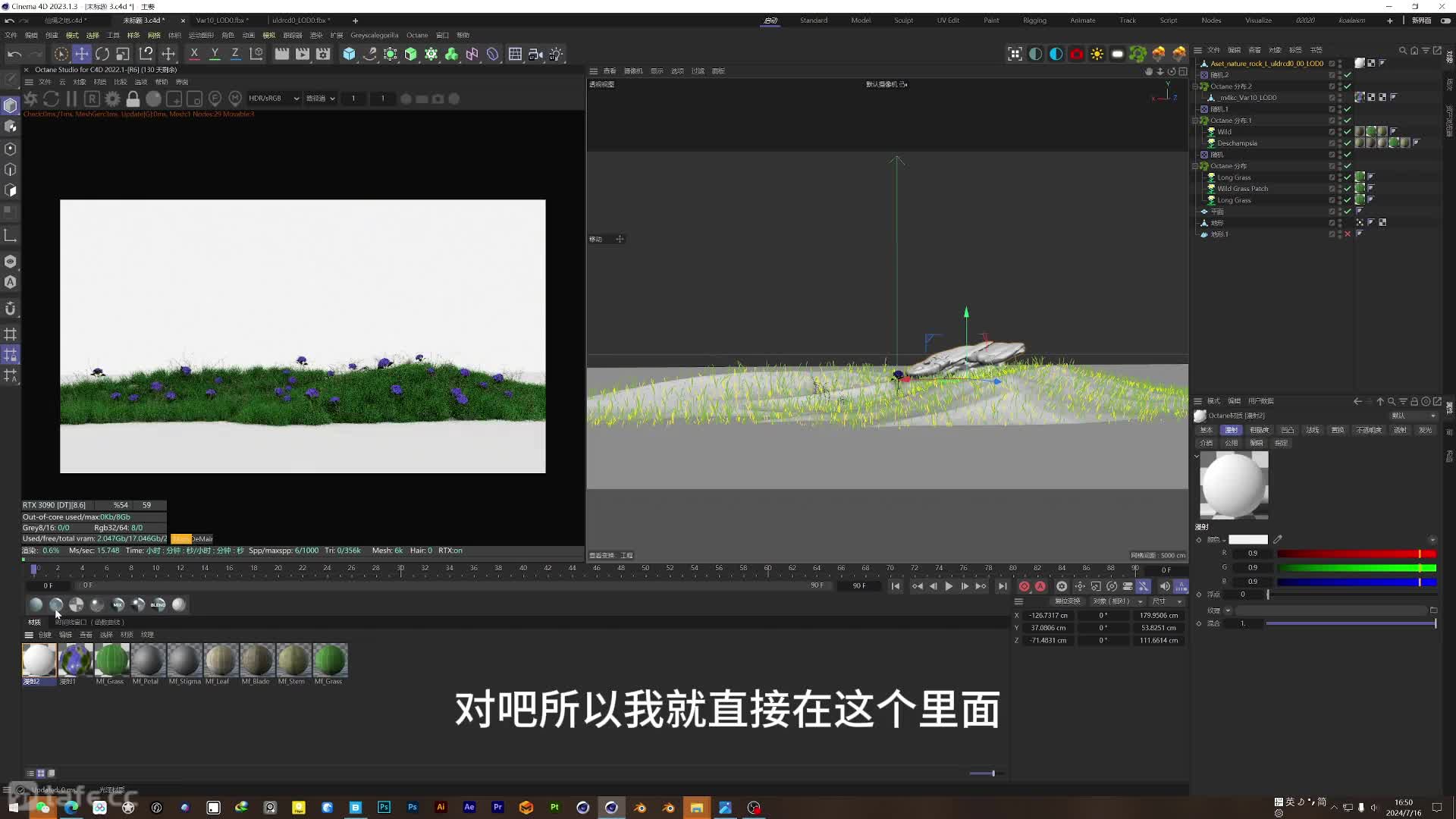The height and width of the screenshot is (819, 1456).
Task: Collapse Octane 分布 tree node
Action: [x=1196, y=166]
